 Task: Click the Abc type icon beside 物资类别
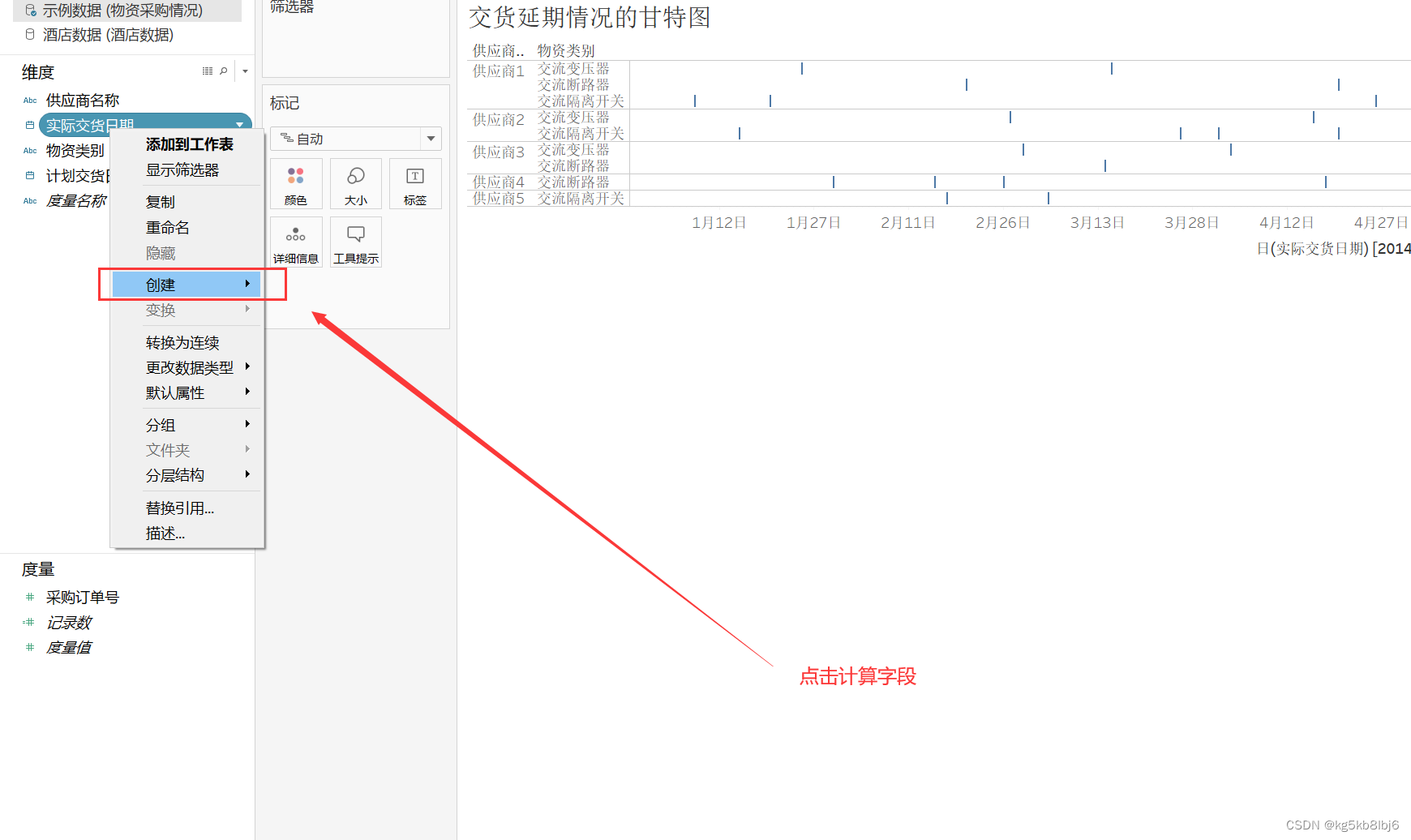[30, 151]
